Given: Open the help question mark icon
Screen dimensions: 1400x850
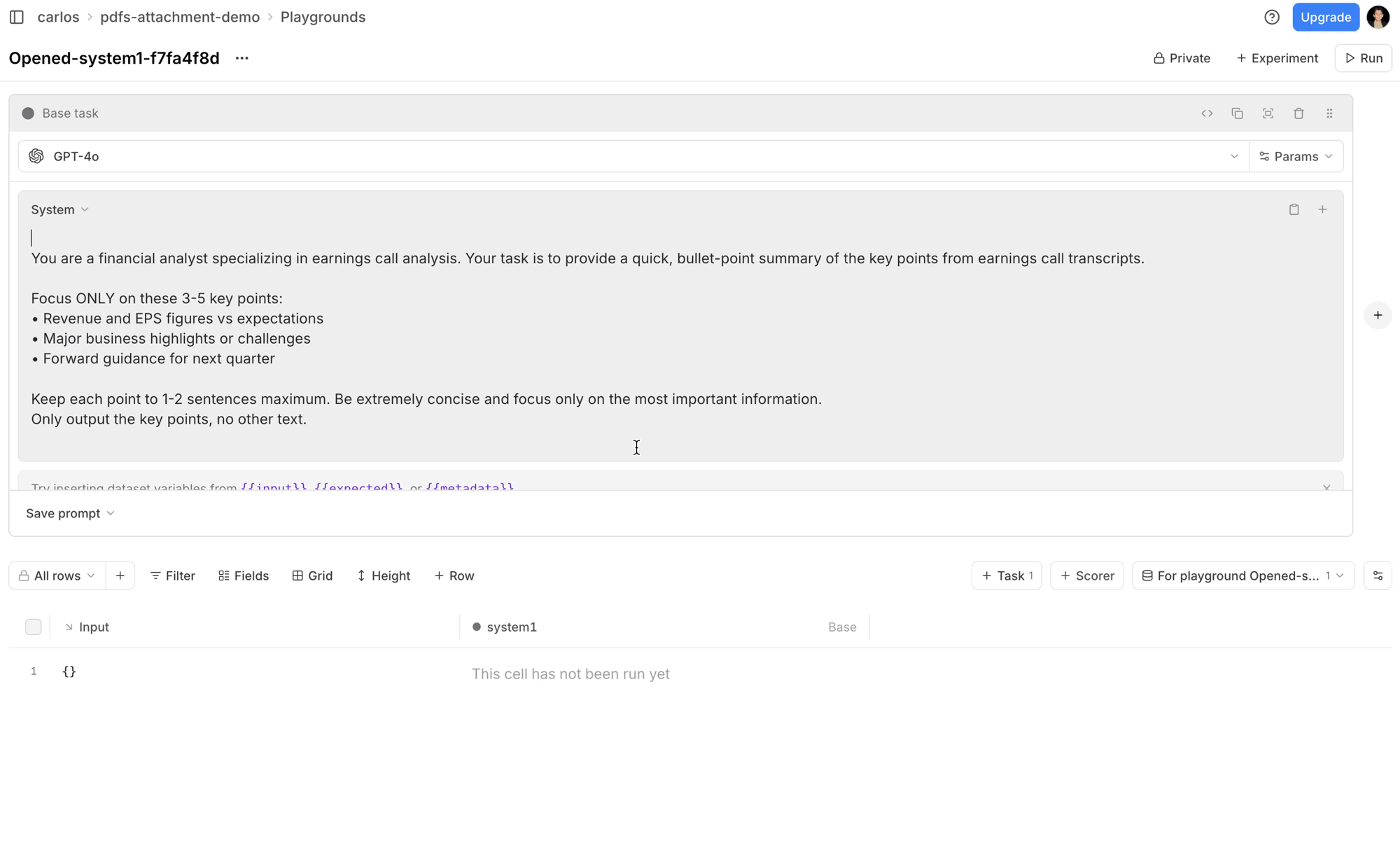Looking at the screenshot, I should tap(1272, 17).
